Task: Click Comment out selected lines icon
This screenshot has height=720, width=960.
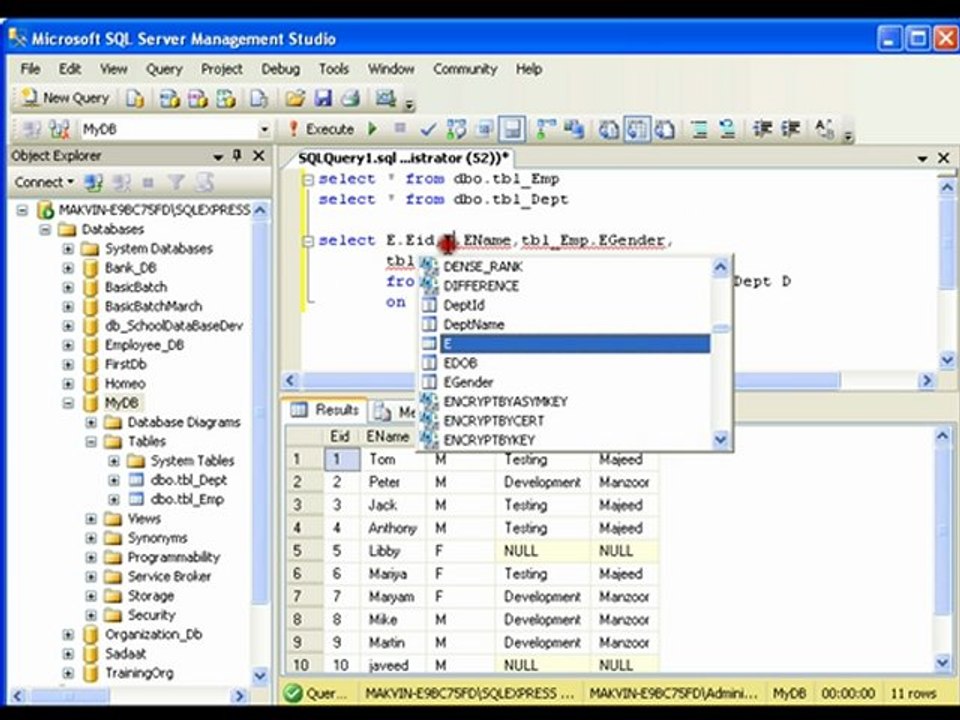Action: click(699, 129)
